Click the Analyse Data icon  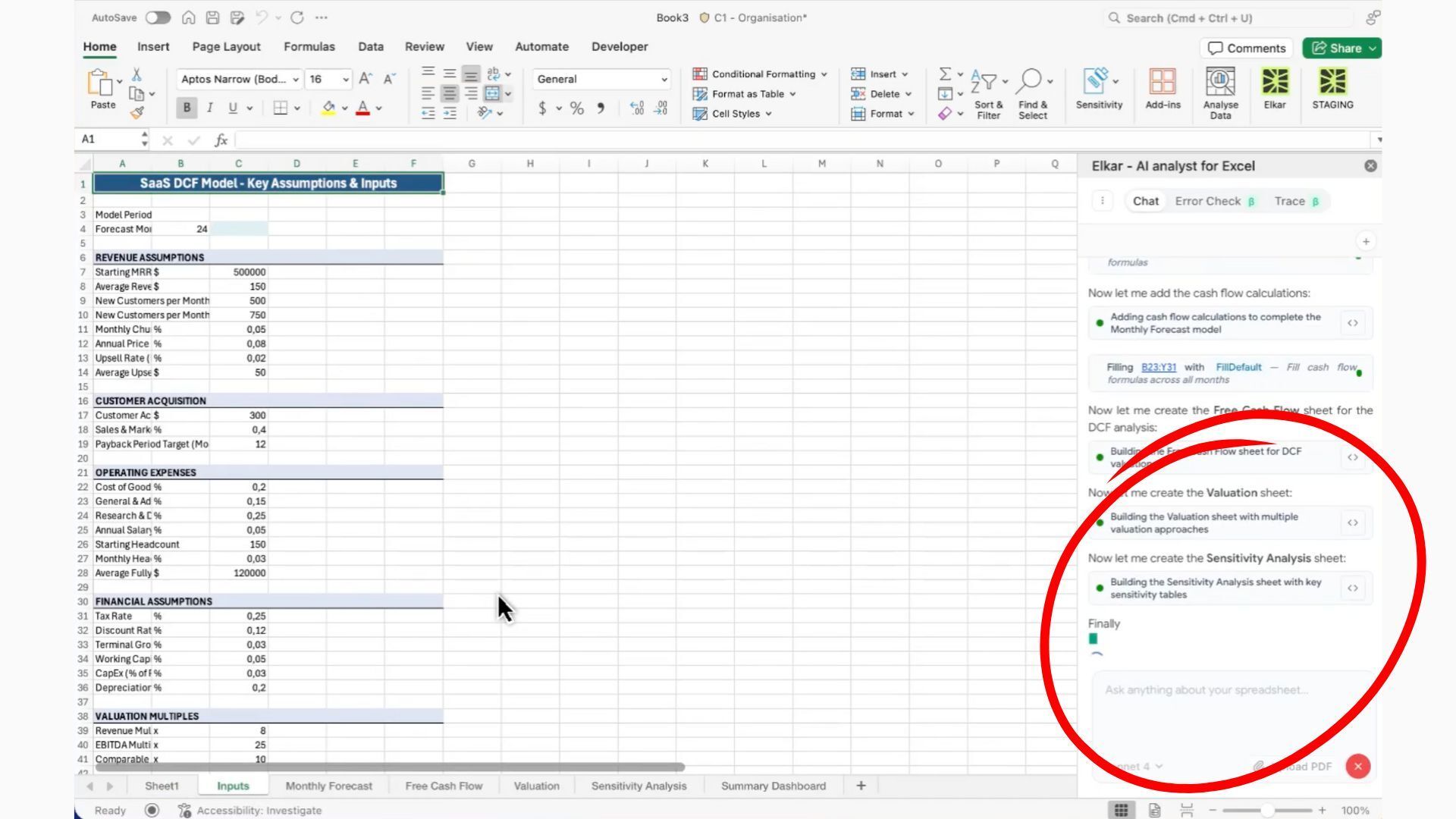1220,88
